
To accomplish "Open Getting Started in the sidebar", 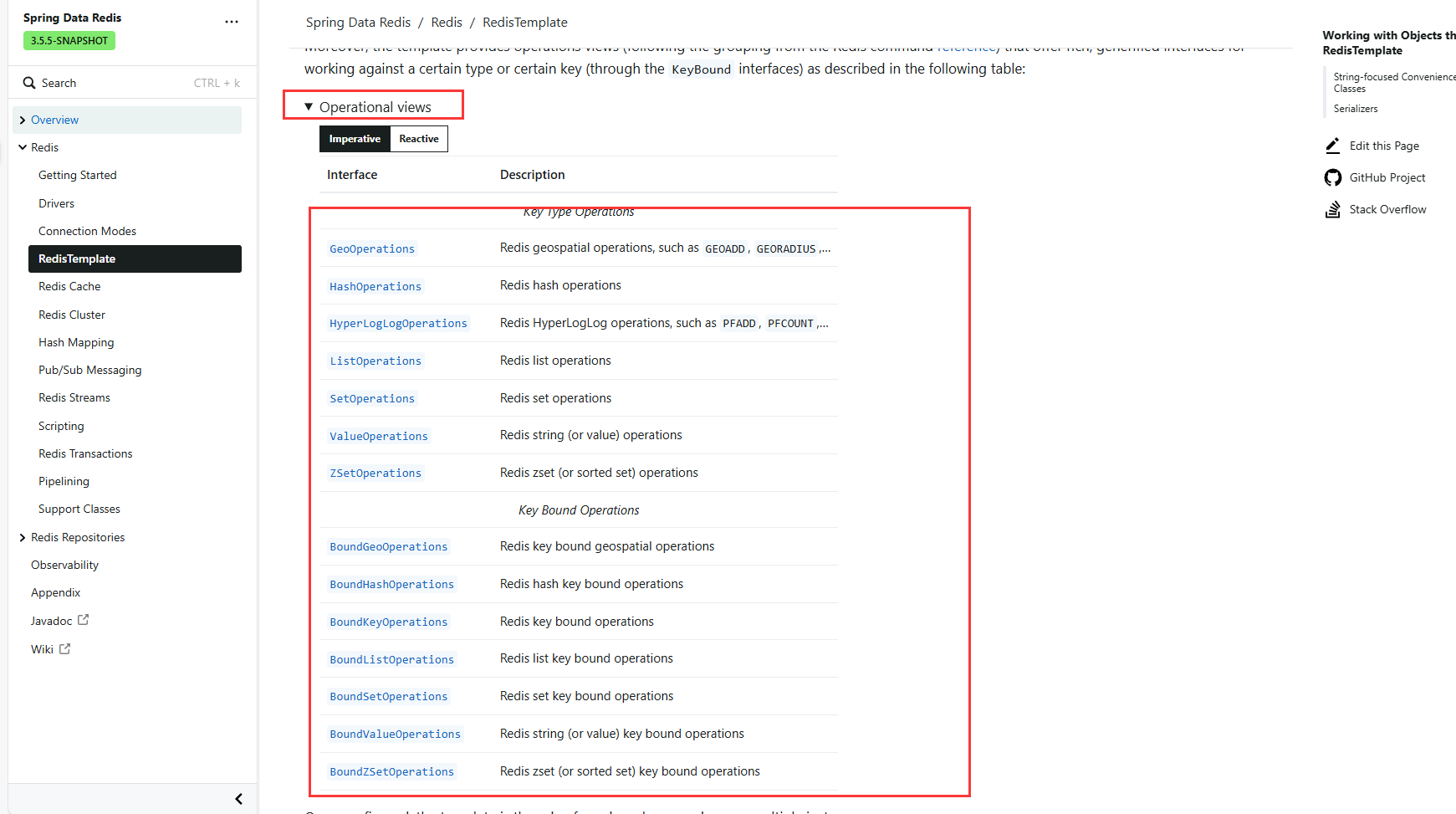I will point(78,175).
